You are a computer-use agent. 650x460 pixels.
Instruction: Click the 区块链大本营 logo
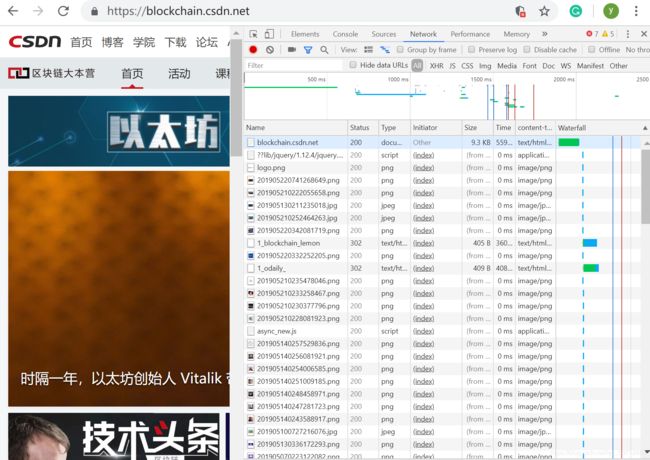coord(52,73)
